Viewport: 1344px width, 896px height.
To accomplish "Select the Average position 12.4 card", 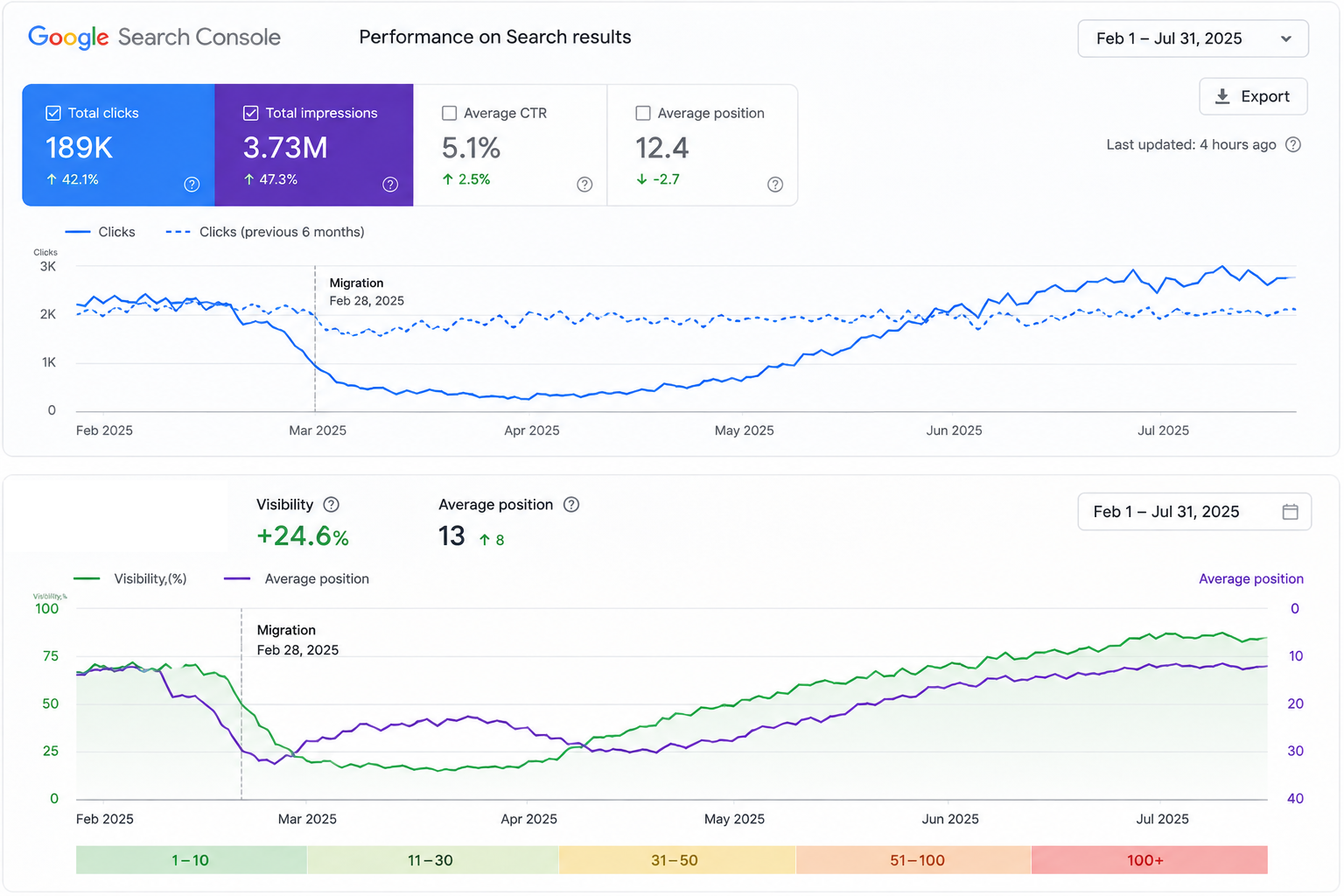I will tap(703, 145).
